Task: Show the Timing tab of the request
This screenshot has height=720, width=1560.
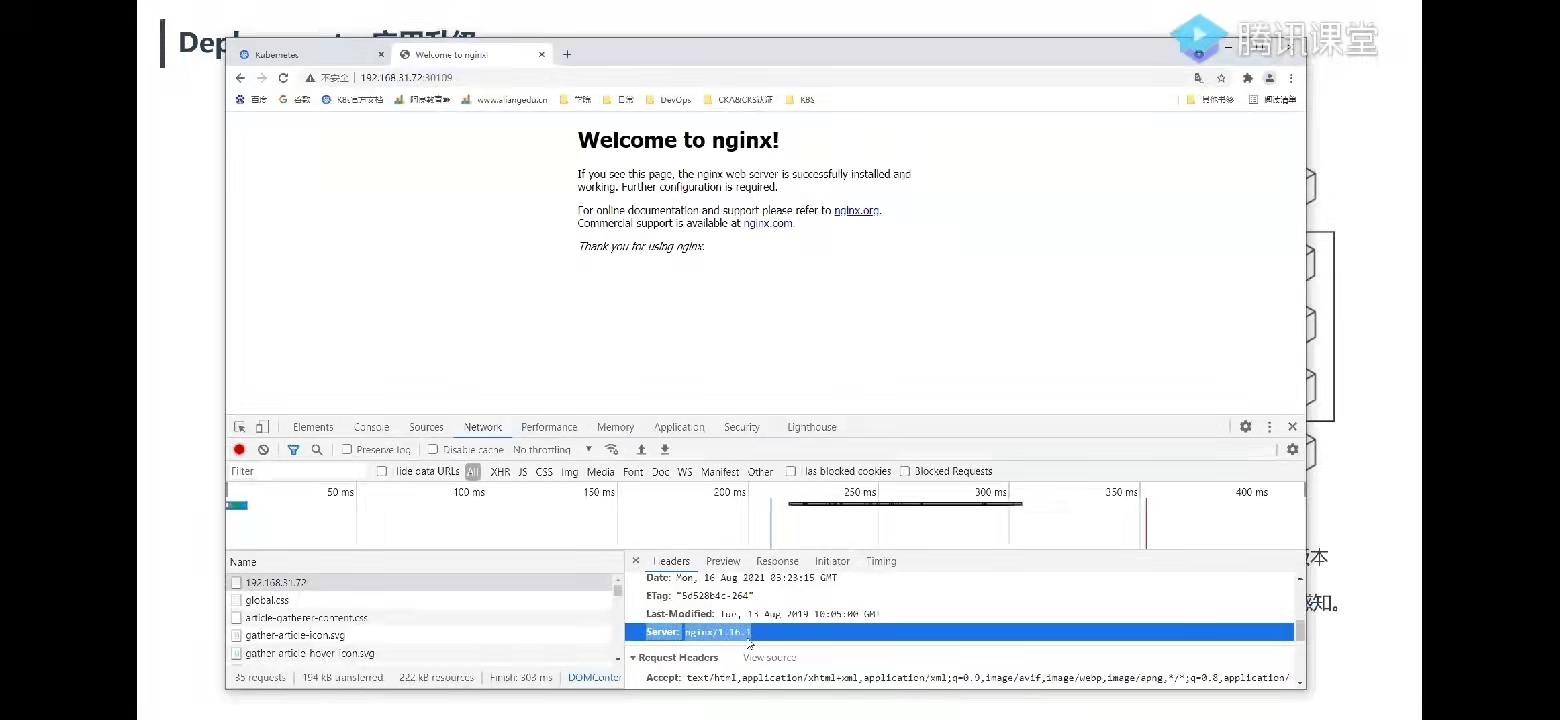Action: [881, 561]
